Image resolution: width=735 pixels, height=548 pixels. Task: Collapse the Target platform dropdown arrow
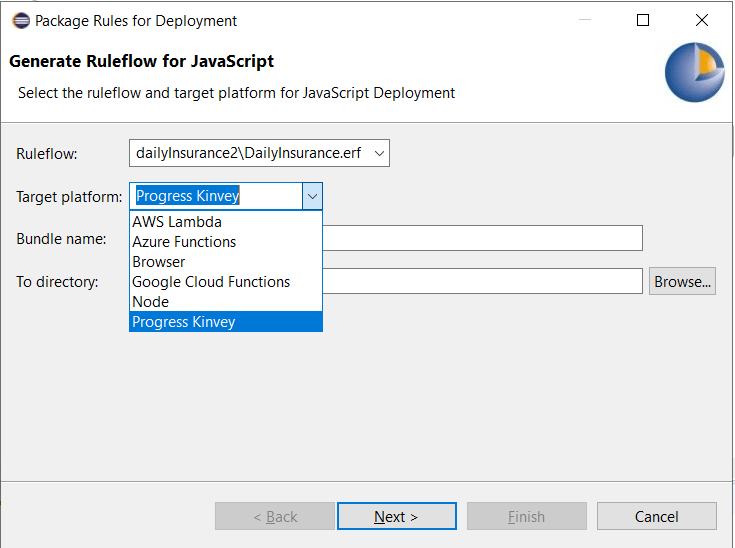coord(312,196)
